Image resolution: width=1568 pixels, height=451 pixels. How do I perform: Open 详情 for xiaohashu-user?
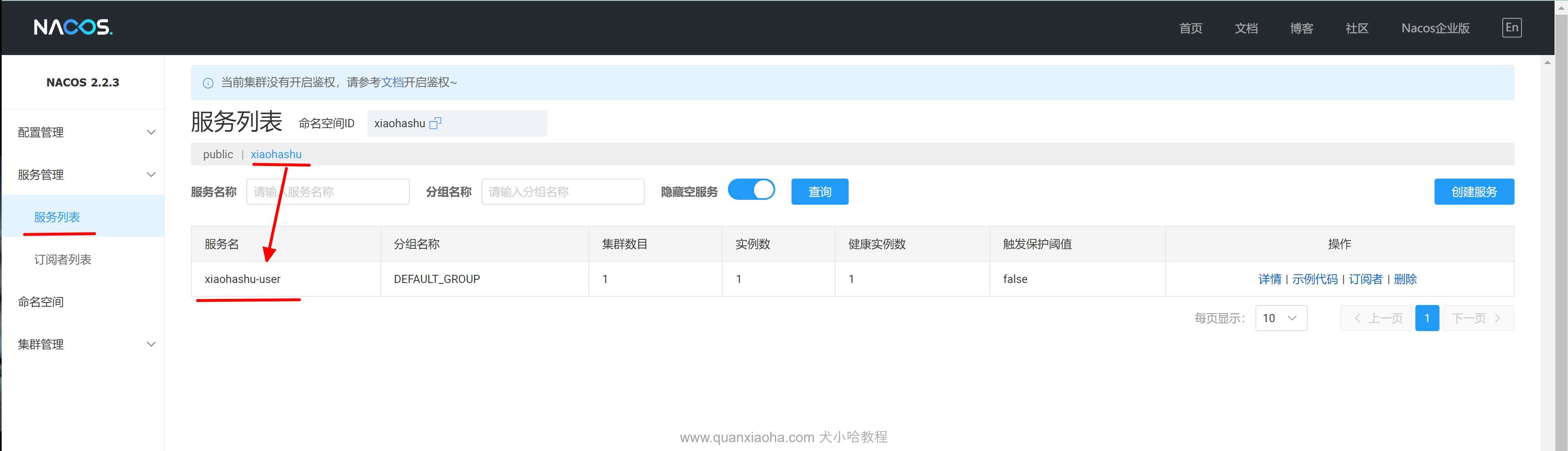click(1270, 279)
